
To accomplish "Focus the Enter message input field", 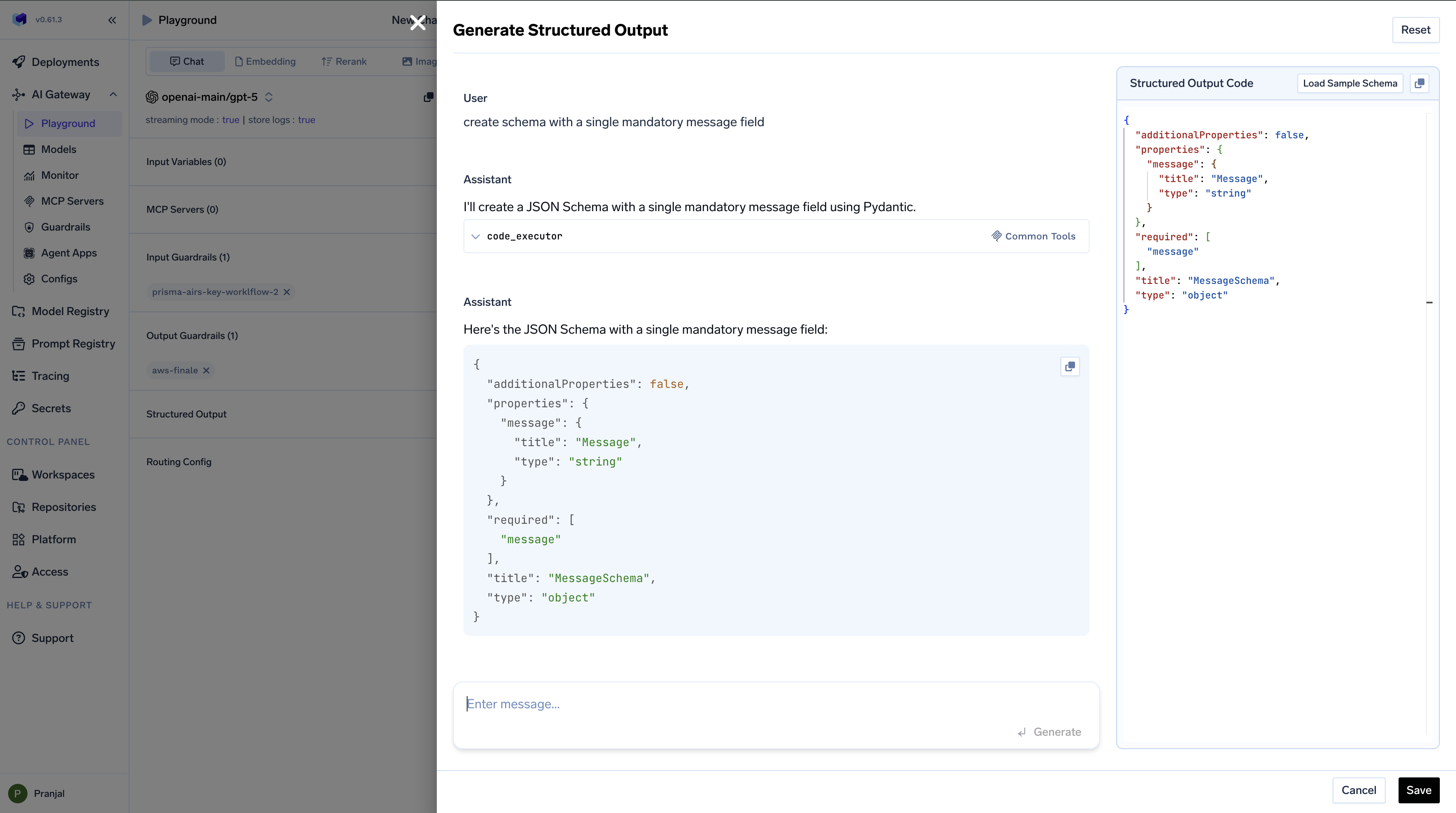I will (x=735, y=704).
